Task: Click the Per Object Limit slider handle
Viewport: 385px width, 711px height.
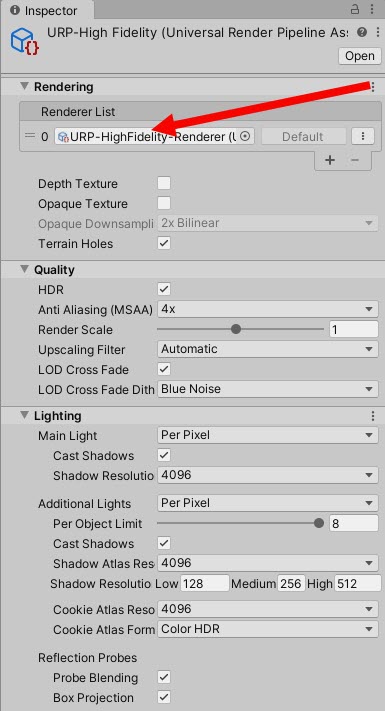Action: click(x=319, y=523)
